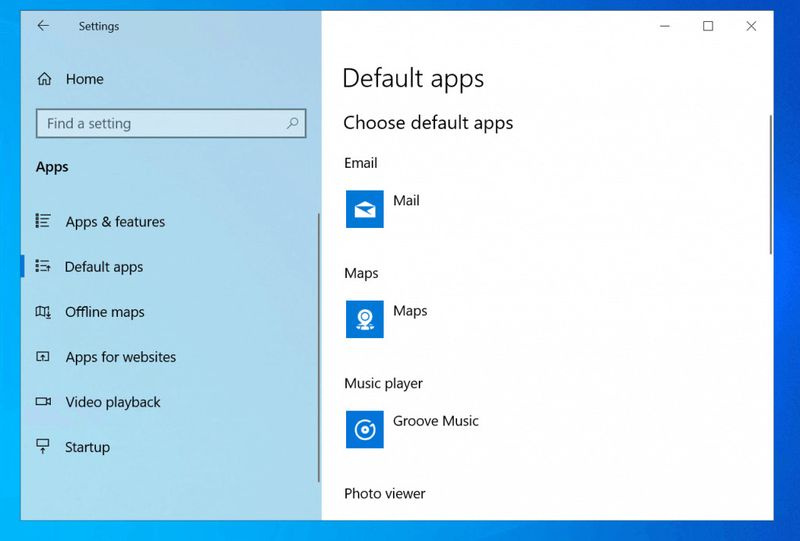Click the Video playback camera icon
The width and height of the screenshot is (800, 541).
[43, 401]
